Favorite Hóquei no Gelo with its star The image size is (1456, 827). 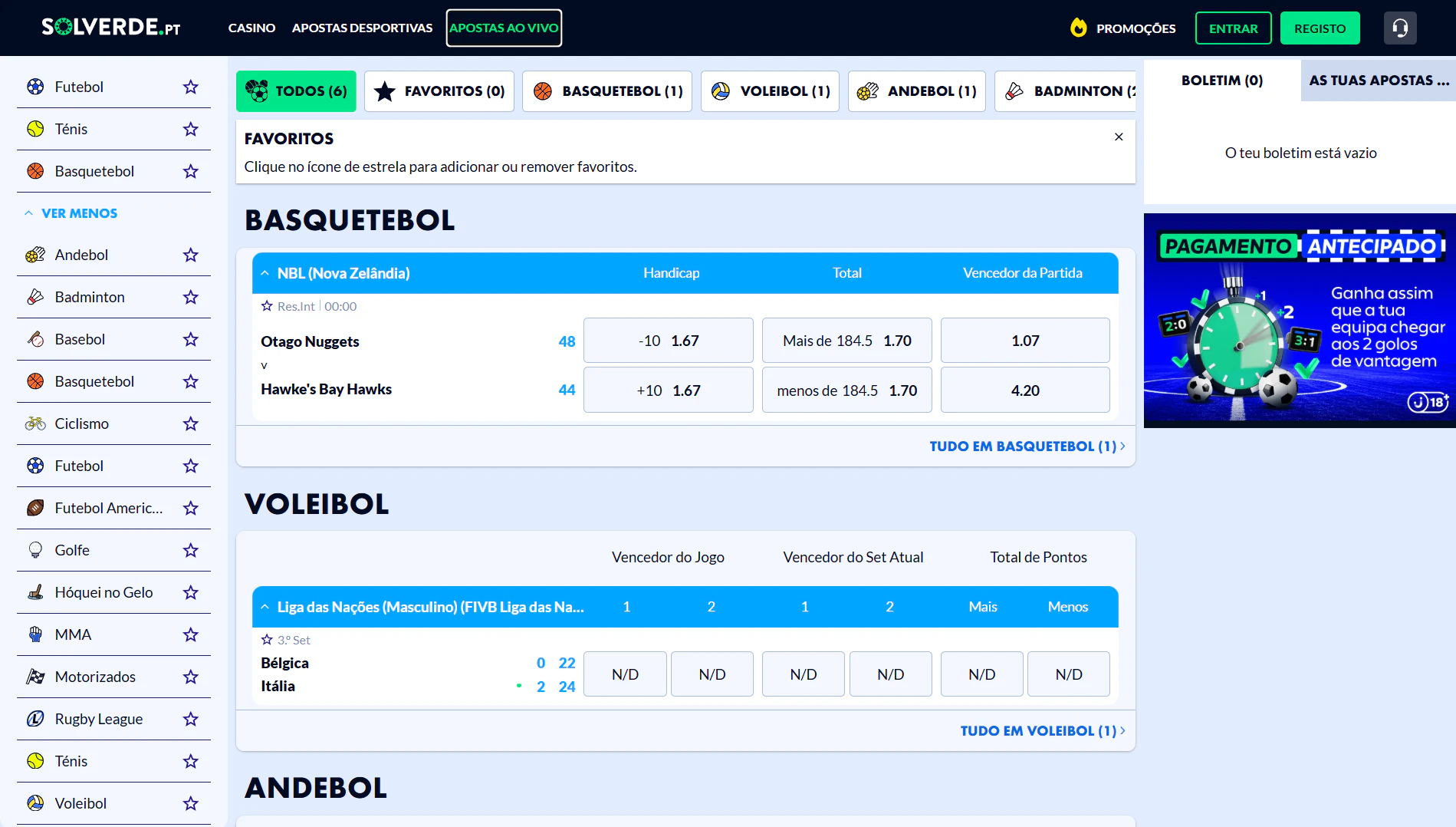(191, 592)
